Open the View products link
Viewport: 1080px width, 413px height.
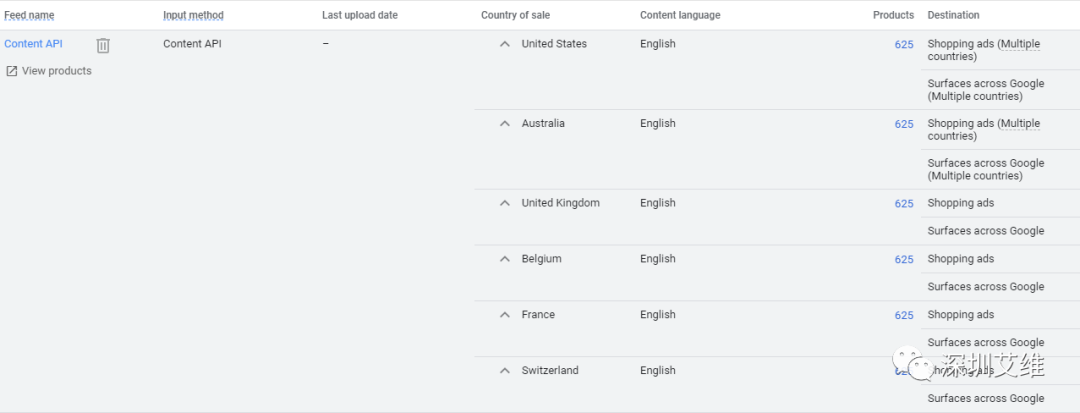56,71
